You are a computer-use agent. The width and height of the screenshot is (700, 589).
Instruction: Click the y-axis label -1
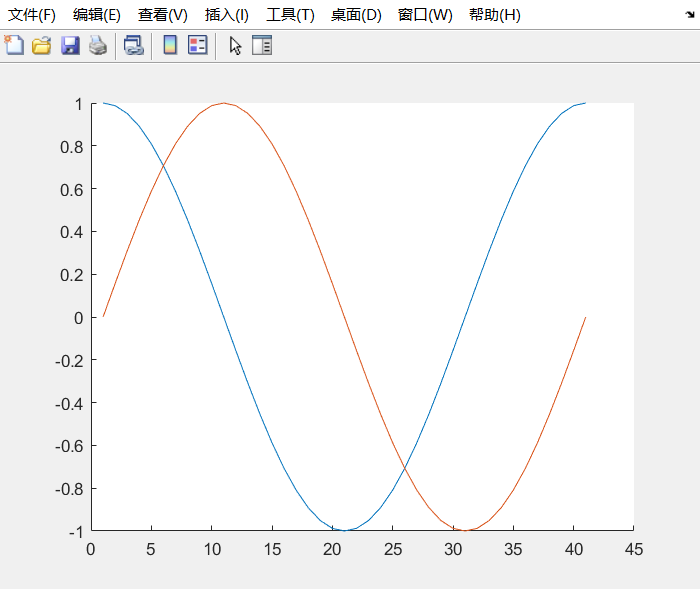(76, 532)
